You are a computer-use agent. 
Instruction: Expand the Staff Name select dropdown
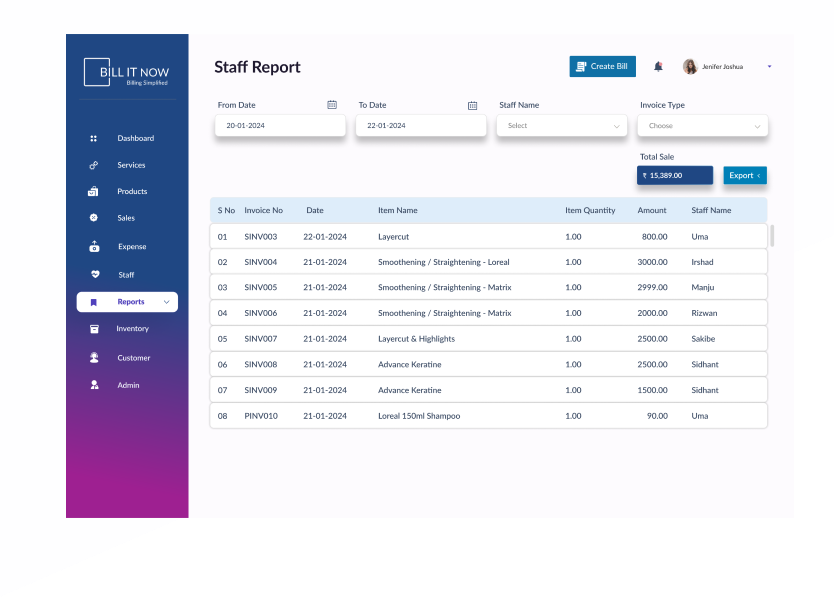[562, 126]
